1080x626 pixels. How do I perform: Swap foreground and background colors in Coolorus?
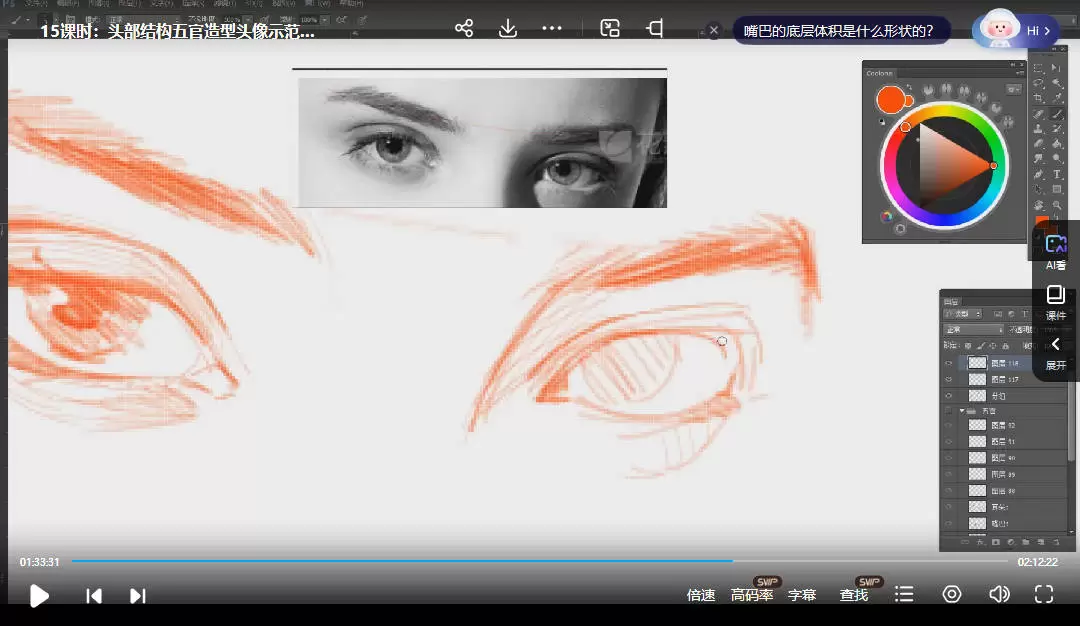(909, 86)
